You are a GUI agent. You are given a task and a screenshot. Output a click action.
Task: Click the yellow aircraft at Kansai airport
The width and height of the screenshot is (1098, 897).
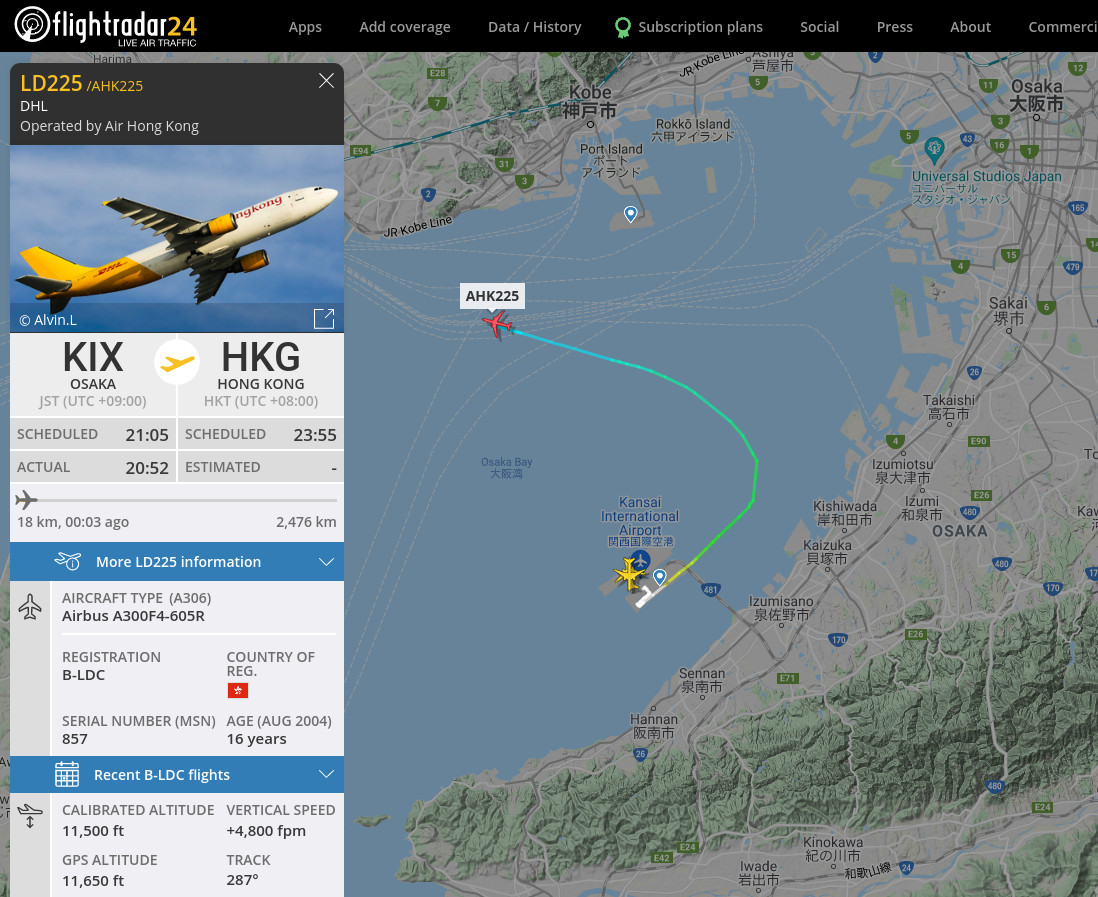[x=628, y=574]
